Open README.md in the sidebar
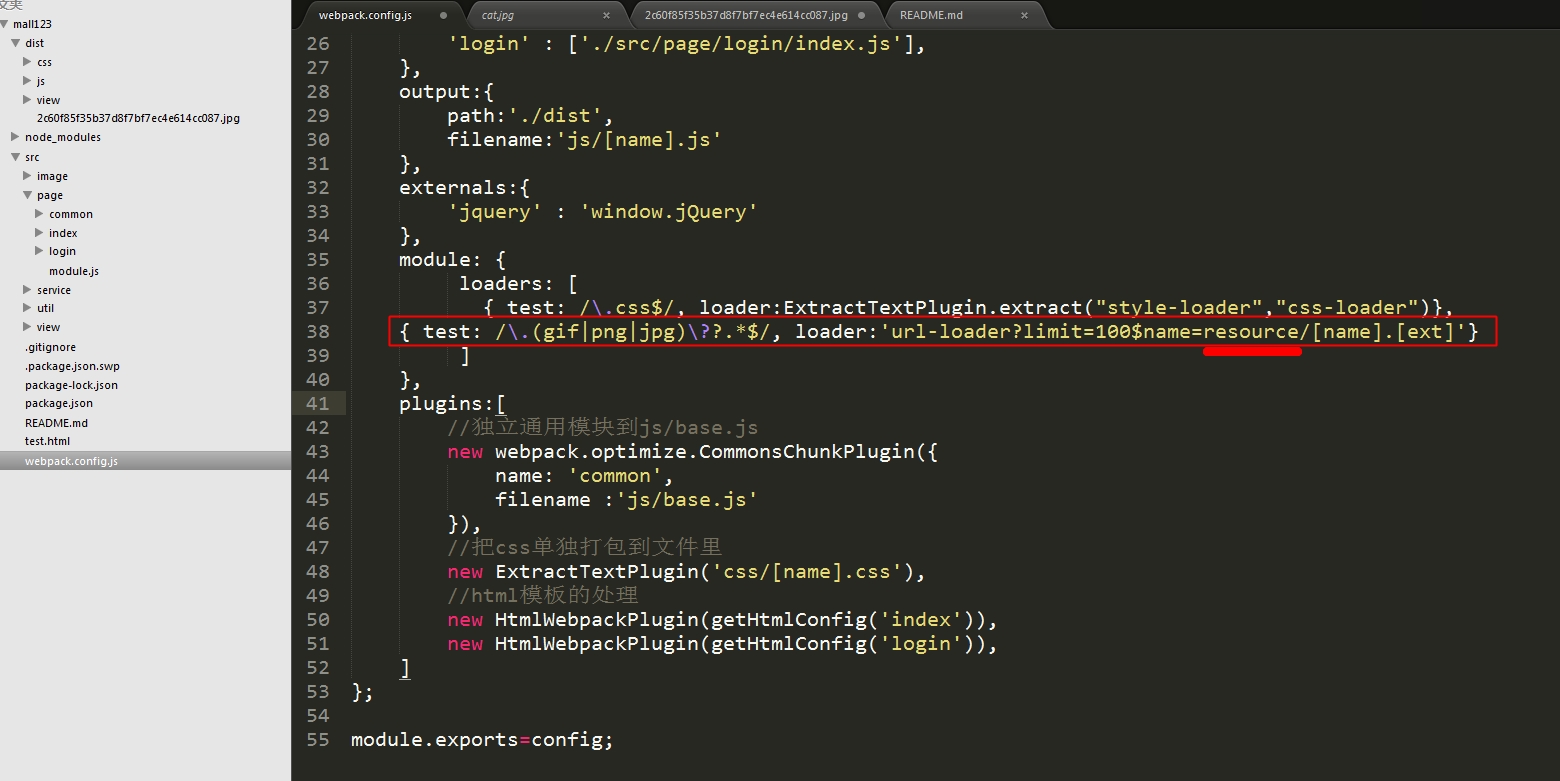Screen dimensions: 1560x781 [56, 423]
